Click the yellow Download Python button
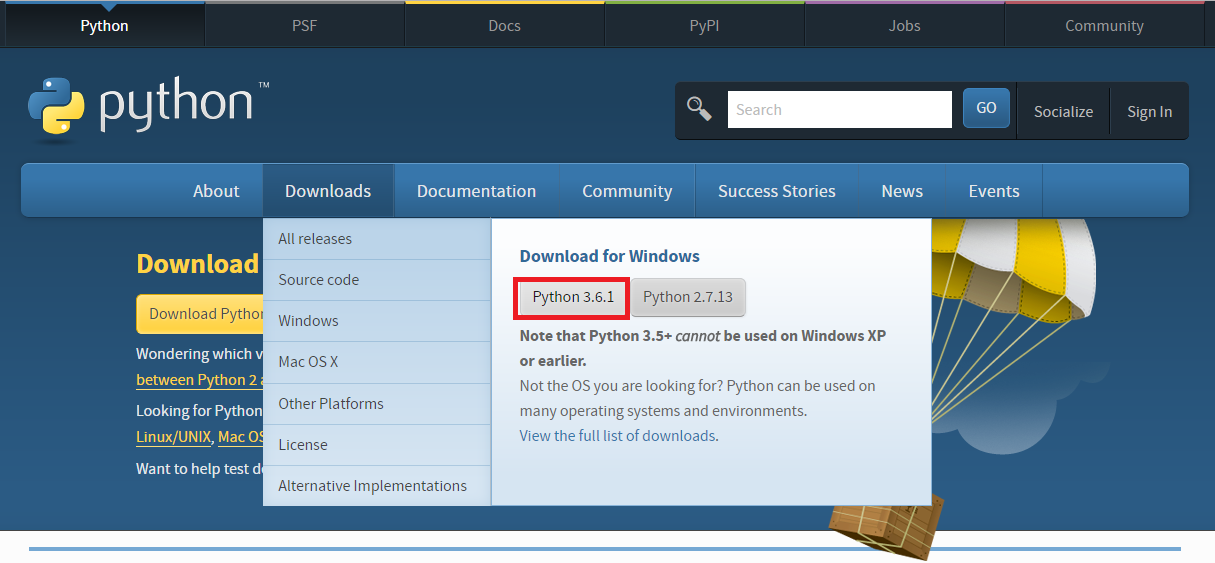The width and height of the screenshot is (1215, 563). point(200,314)
